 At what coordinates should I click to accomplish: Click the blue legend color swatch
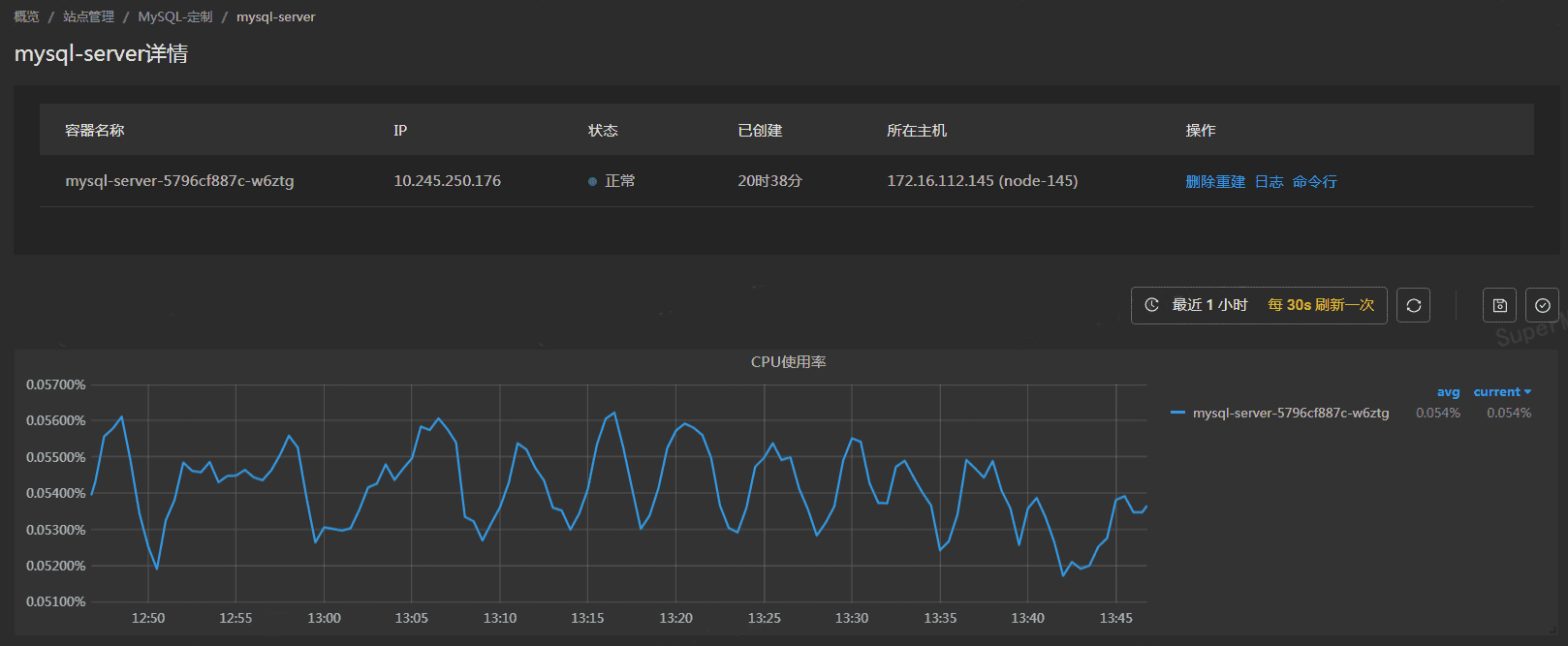[1177, 413]
